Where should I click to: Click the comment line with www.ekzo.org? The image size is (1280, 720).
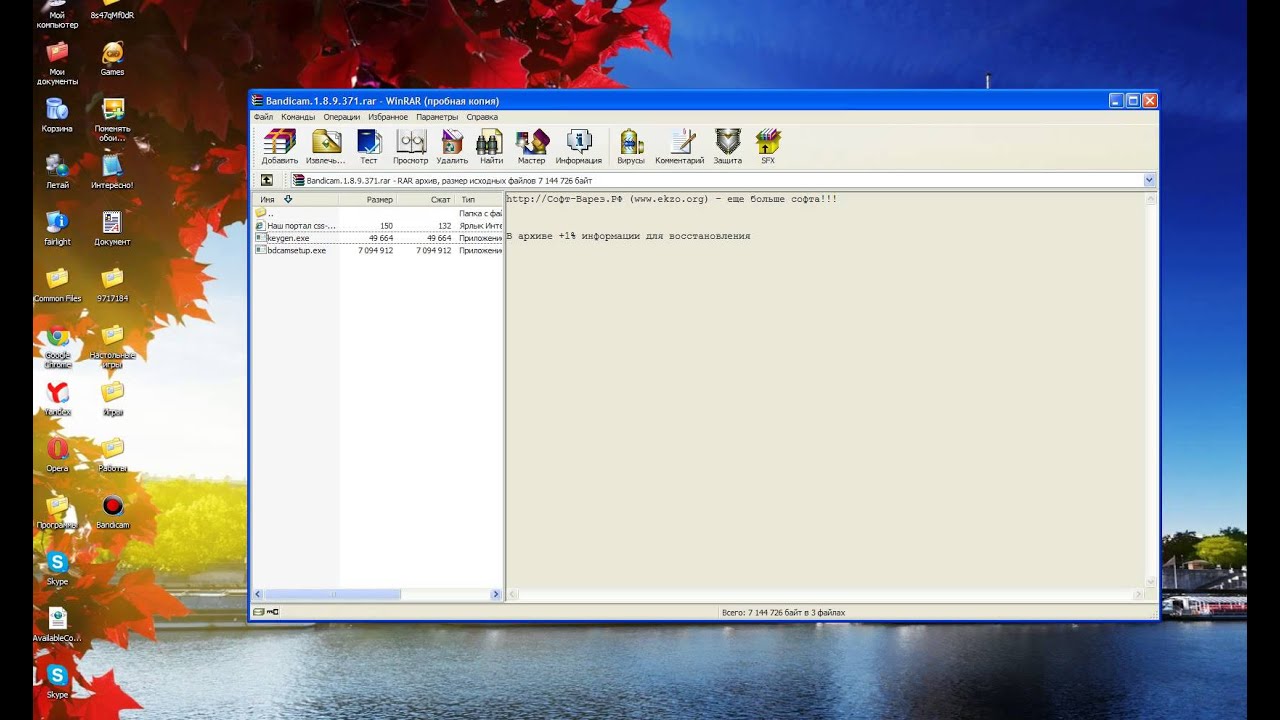click(x=672, y=199)
